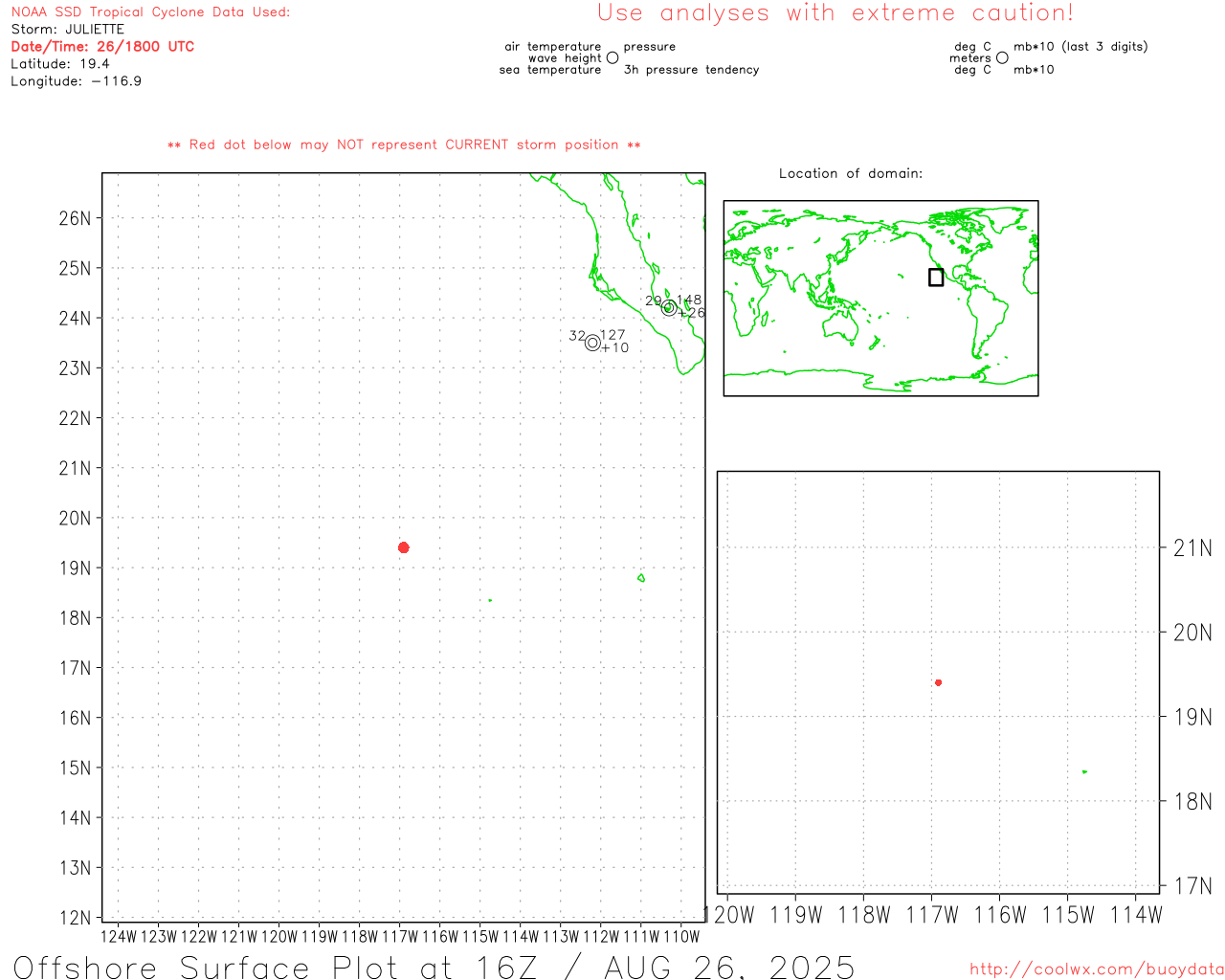Click the 'Date/Time: 26/1800 UTC' line

pos(102,47)
